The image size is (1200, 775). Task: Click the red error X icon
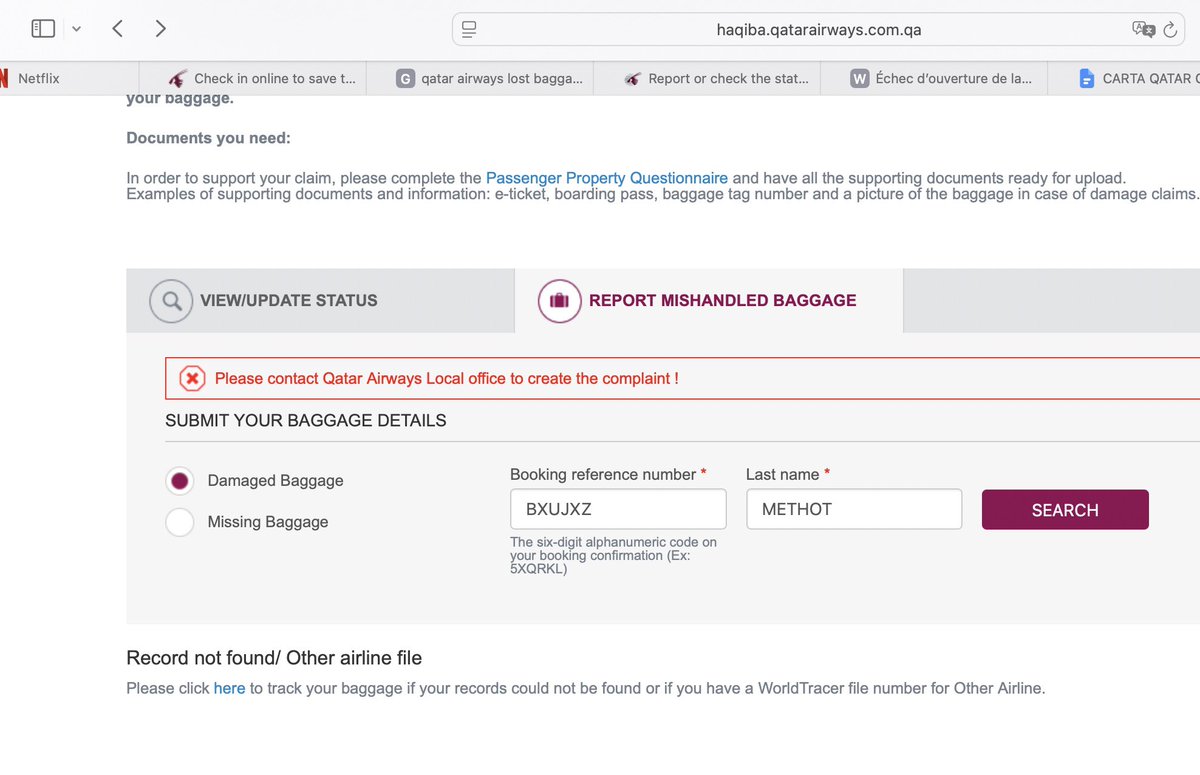coord(192,378)
